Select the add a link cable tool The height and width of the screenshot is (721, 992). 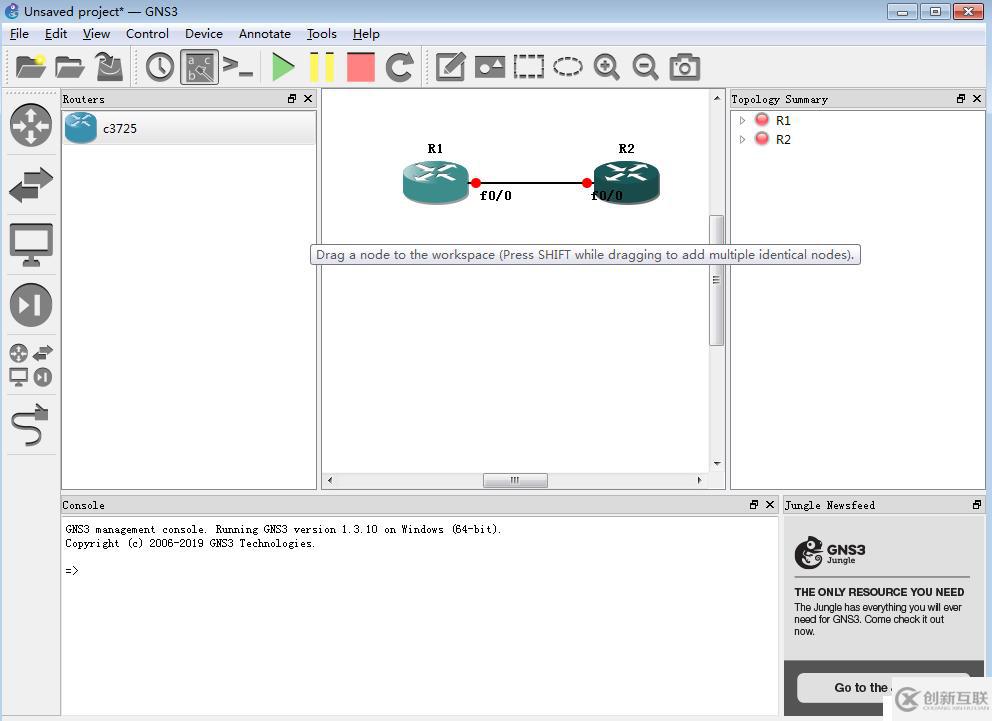click(x=30, y=426)
